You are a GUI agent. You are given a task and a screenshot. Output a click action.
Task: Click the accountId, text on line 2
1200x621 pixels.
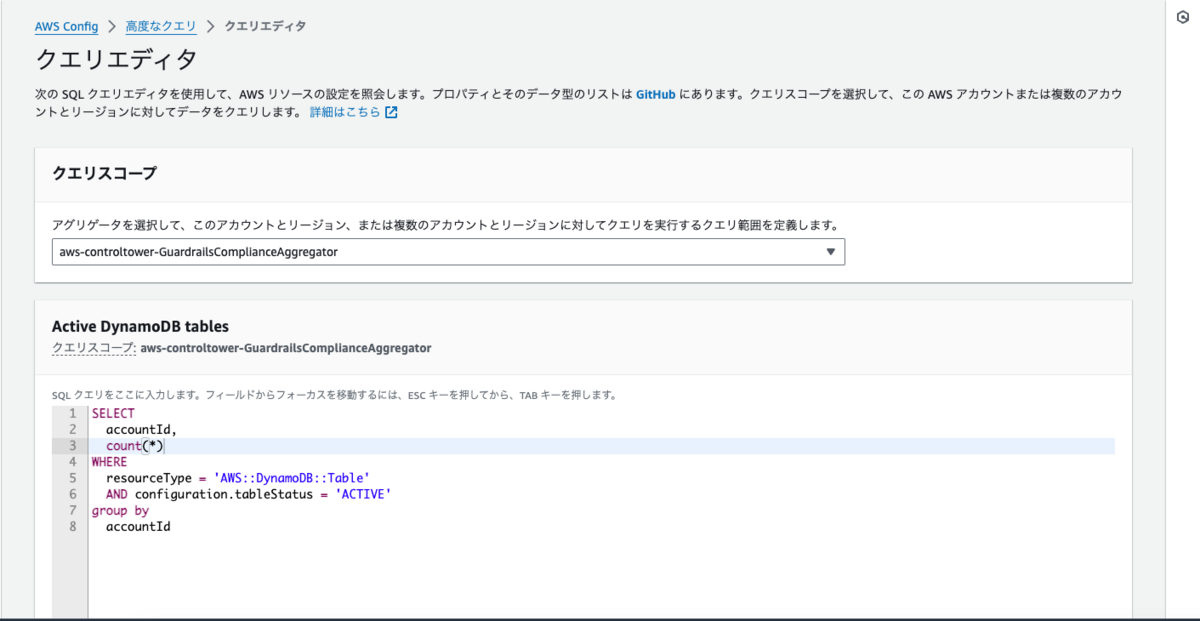click(142, 430)
